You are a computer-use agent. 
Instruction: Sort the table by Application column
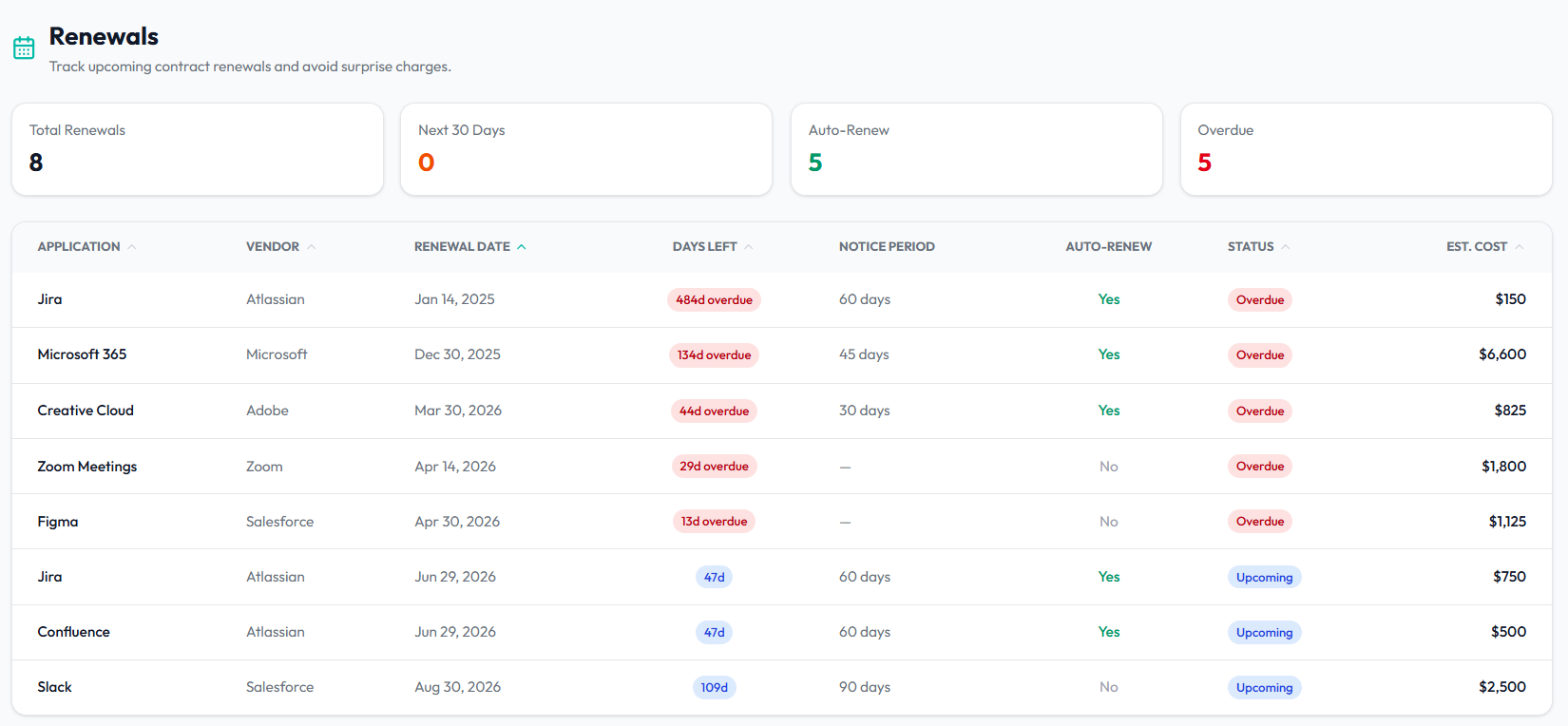click(86, 247)
